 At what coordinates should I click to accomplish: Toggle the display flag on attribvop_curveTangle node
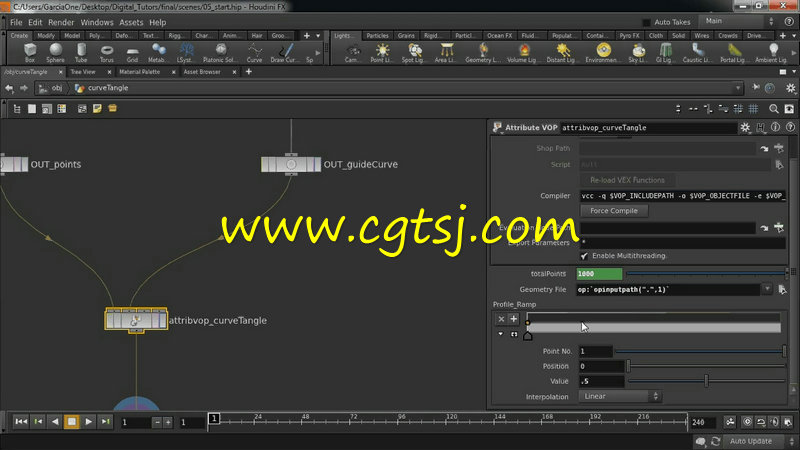pos(162,320)
